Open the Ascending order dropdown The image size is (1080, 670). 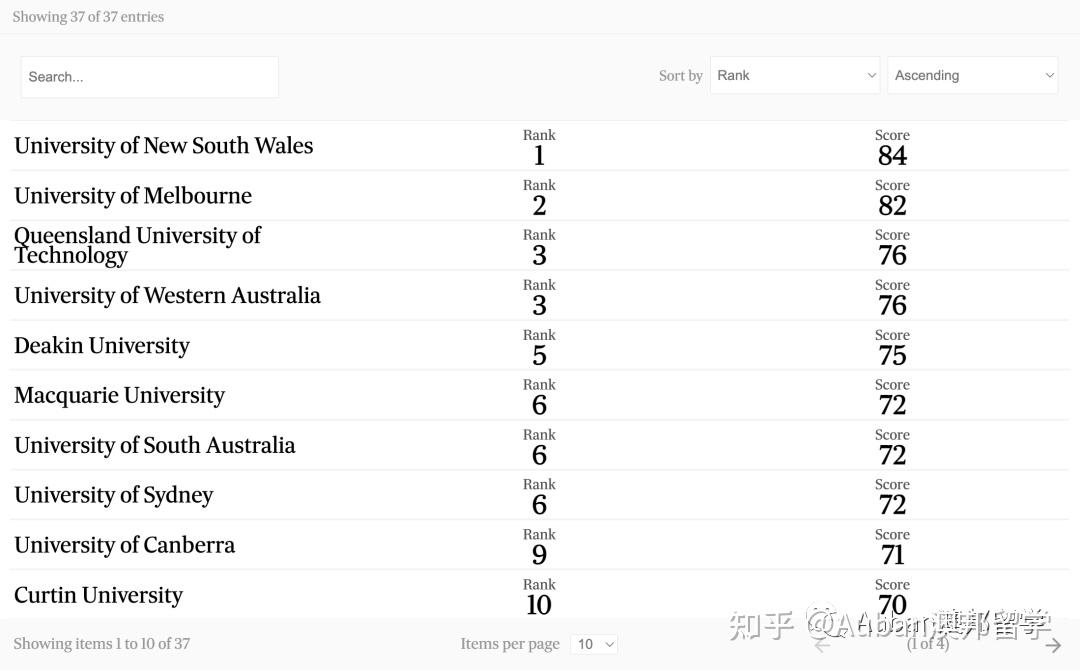coord(972,76)
